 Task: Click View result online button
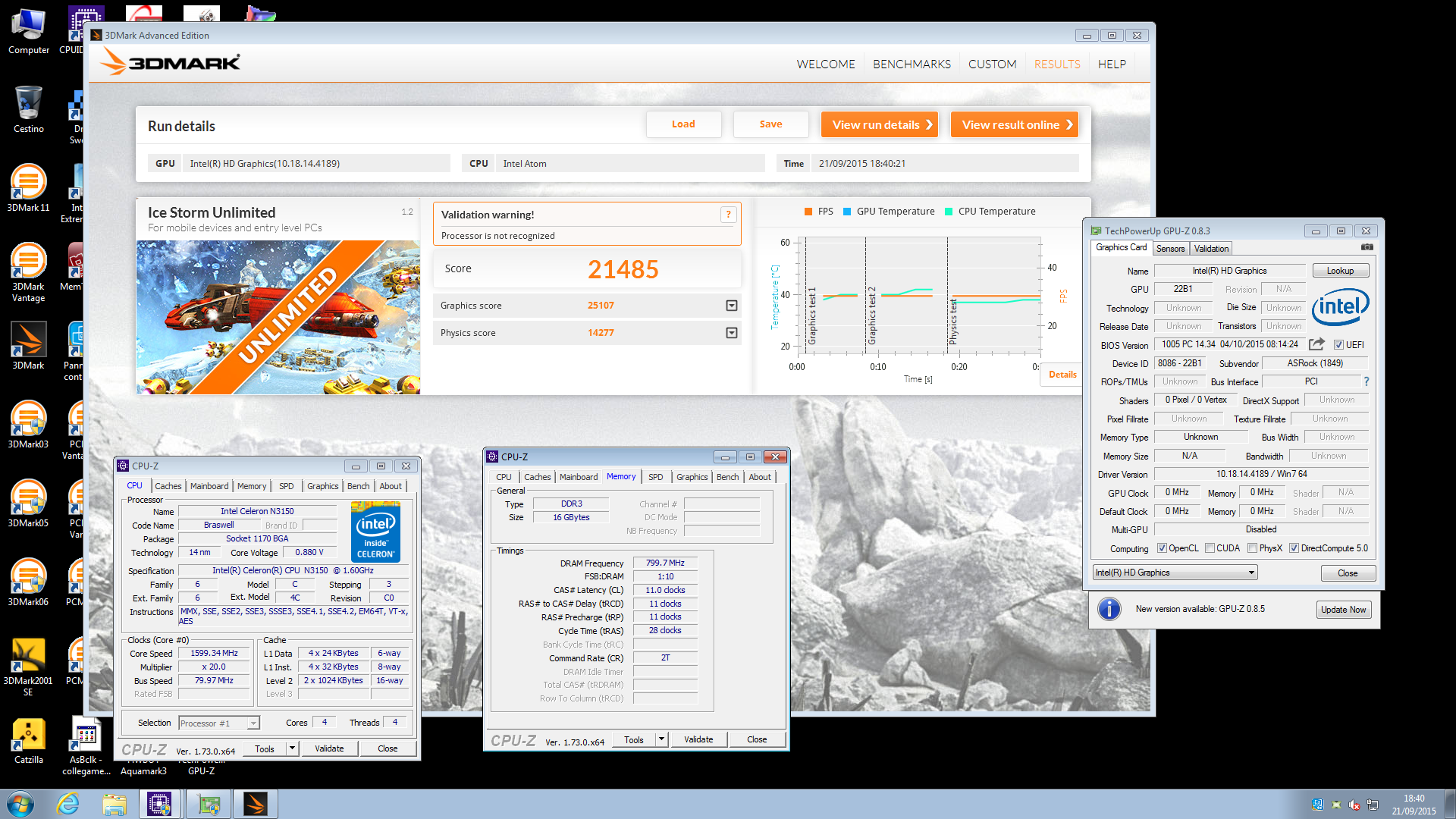coord(1015,124)
